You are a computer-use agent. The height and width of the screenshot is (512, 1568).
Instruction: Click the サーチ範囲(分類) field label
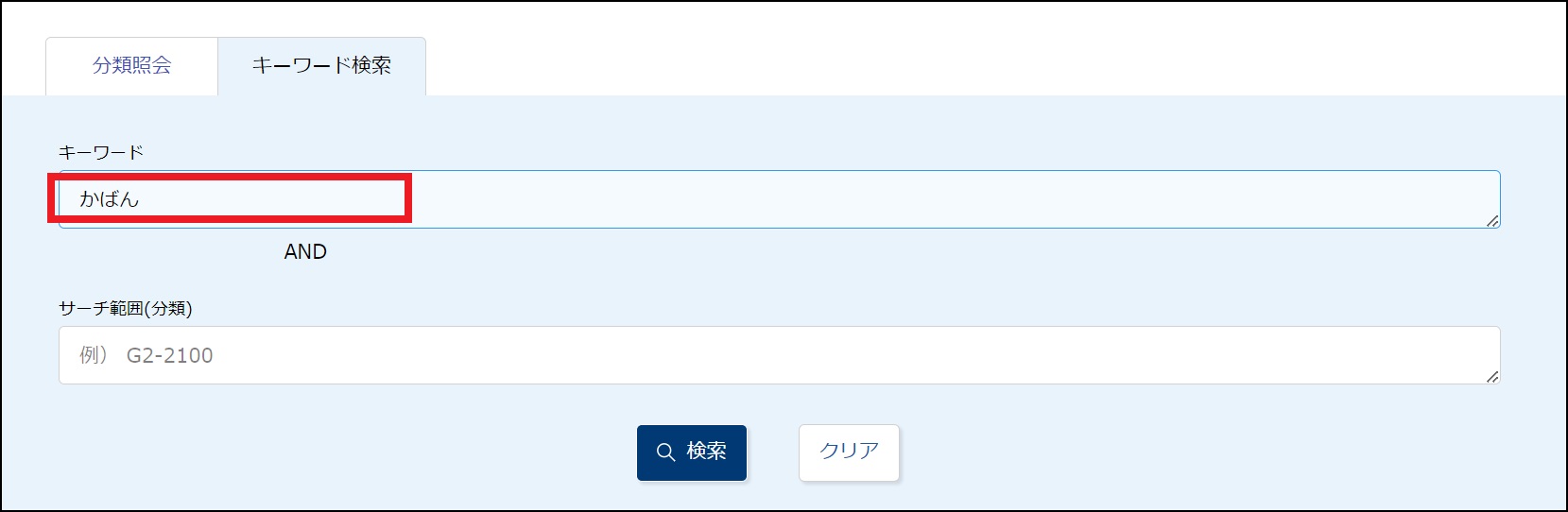(126, 308)
